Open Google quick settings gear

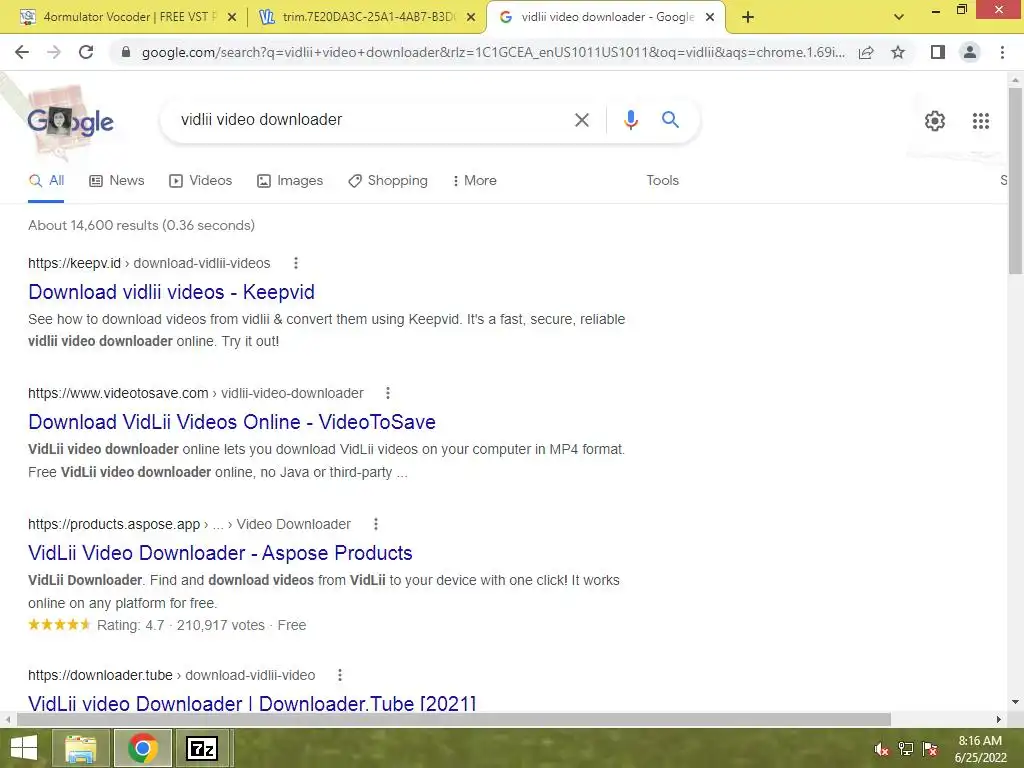pos(935,121)
